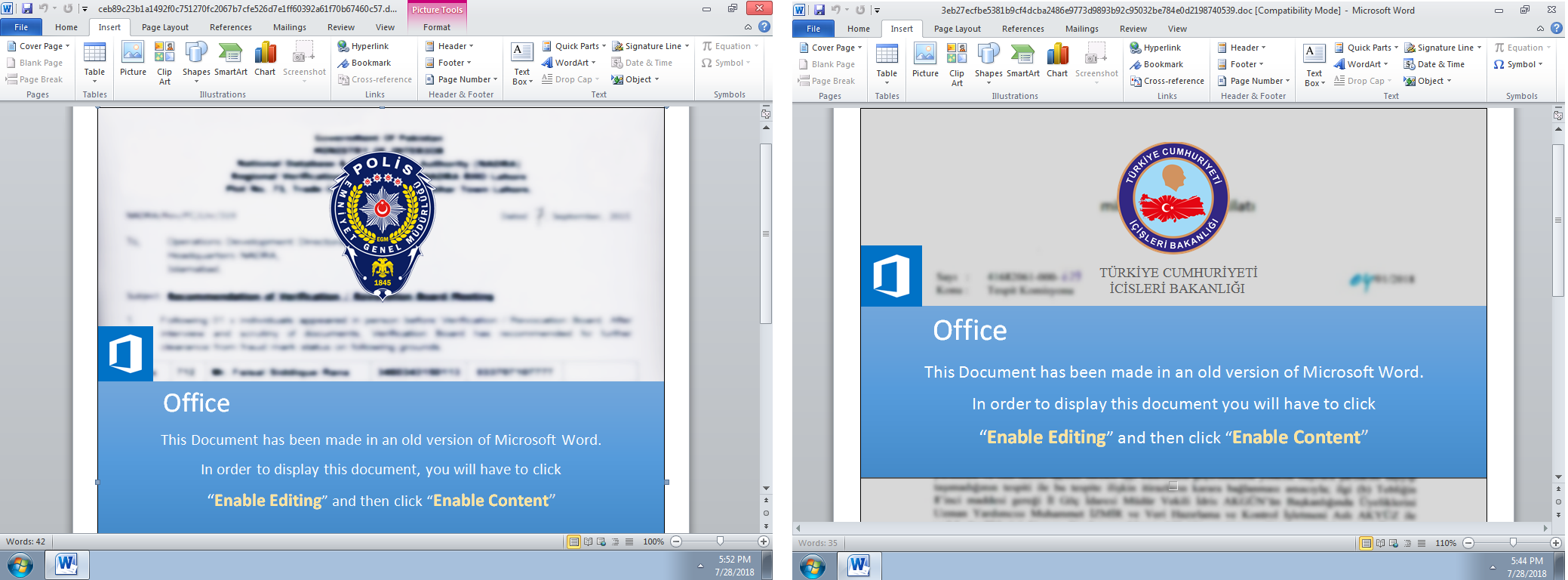Viewport: 1568px width, 580px height.
Task: Click Signature Line in the left Word window
Action: coord(650,46)
